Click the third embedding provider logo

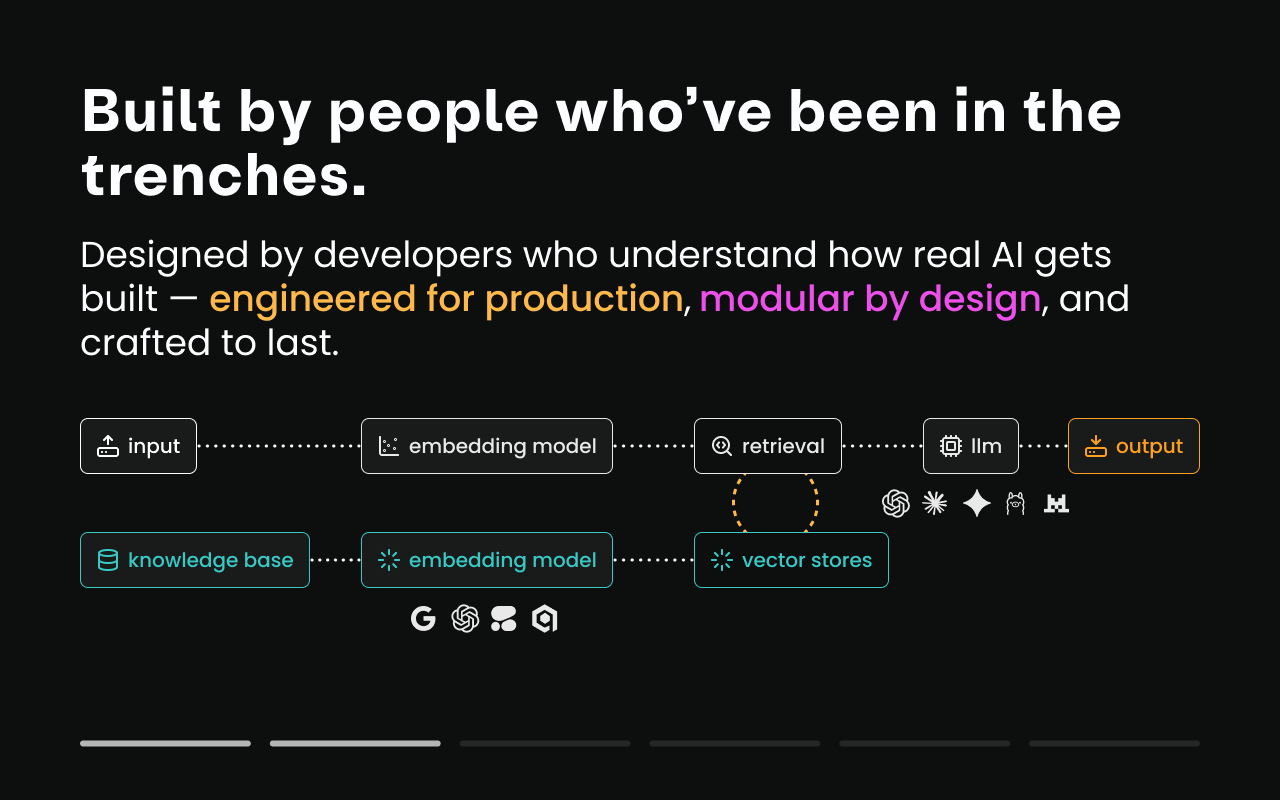point(504,619)
